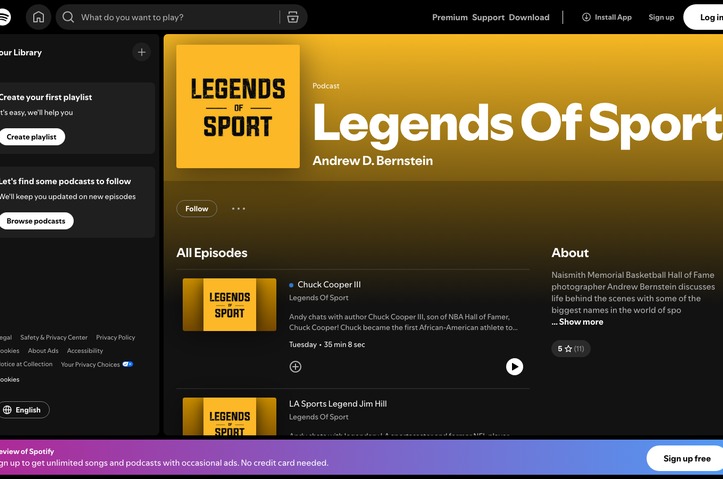
Task: Open the Spotify logo home link
Action: tap(4, 17)
